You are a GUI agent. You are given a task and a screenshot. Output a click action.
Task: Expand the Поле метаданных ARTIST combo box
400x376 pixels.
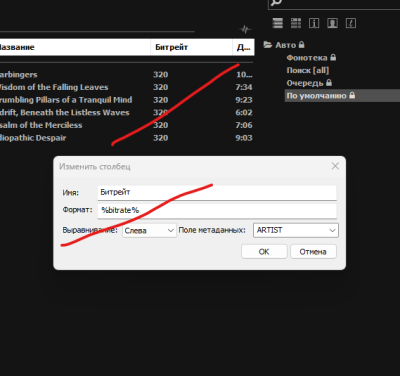point(296,230)
